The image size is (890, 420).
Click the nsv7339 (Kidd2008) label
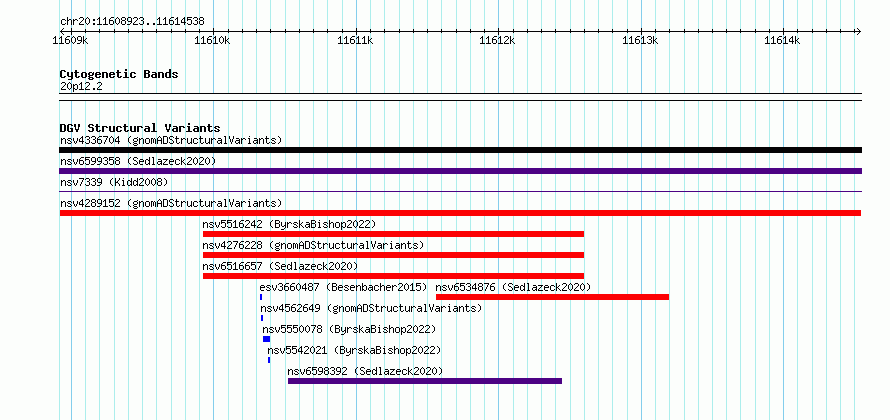(x=114, y=182)
